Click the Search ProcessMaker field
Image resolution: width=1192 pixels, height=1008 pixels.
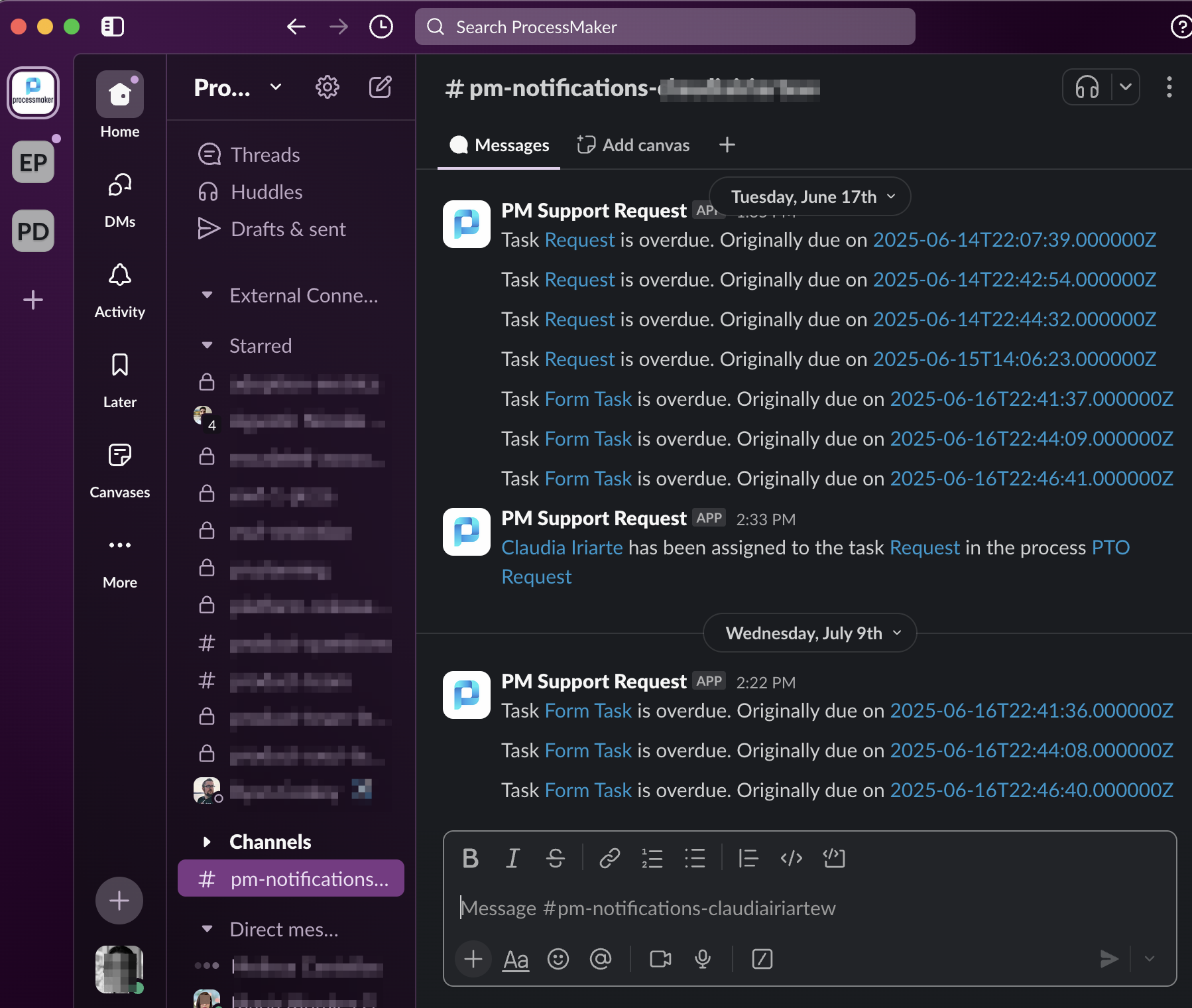pyautogui.click(x=665, y=27)
